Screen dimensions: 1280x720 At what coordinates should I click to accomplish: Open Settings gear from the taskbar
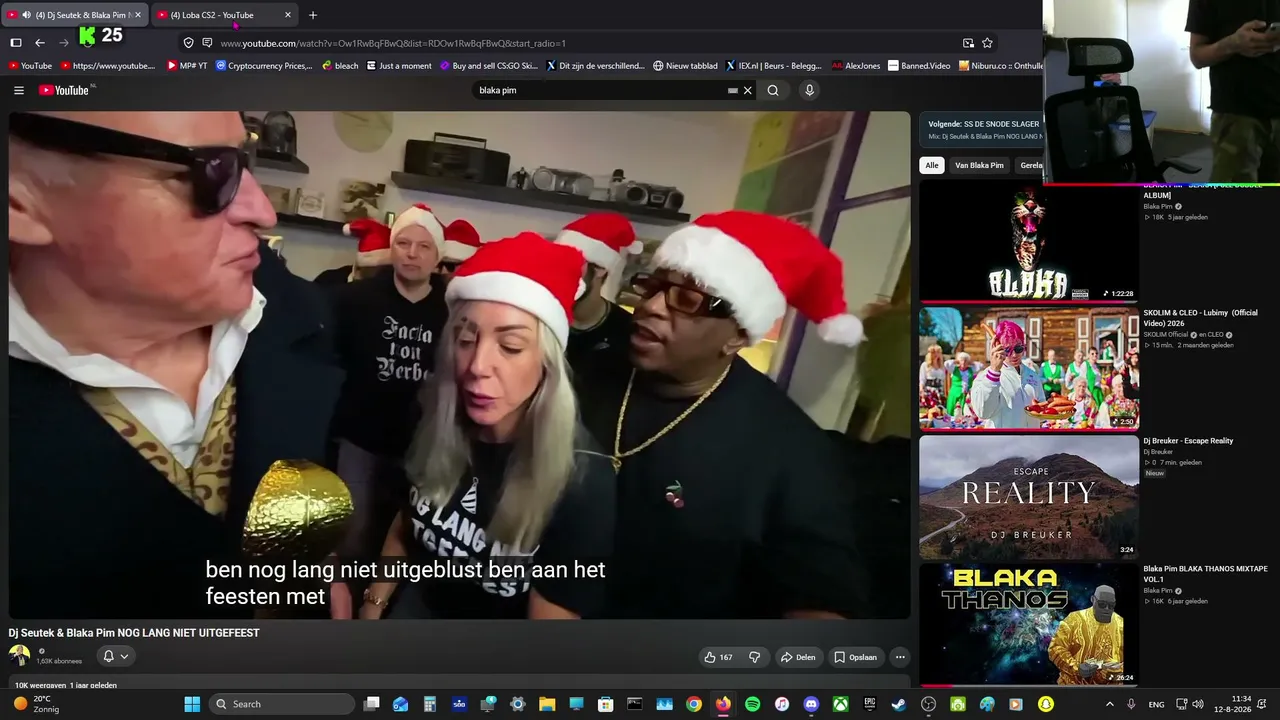(517, 704)
